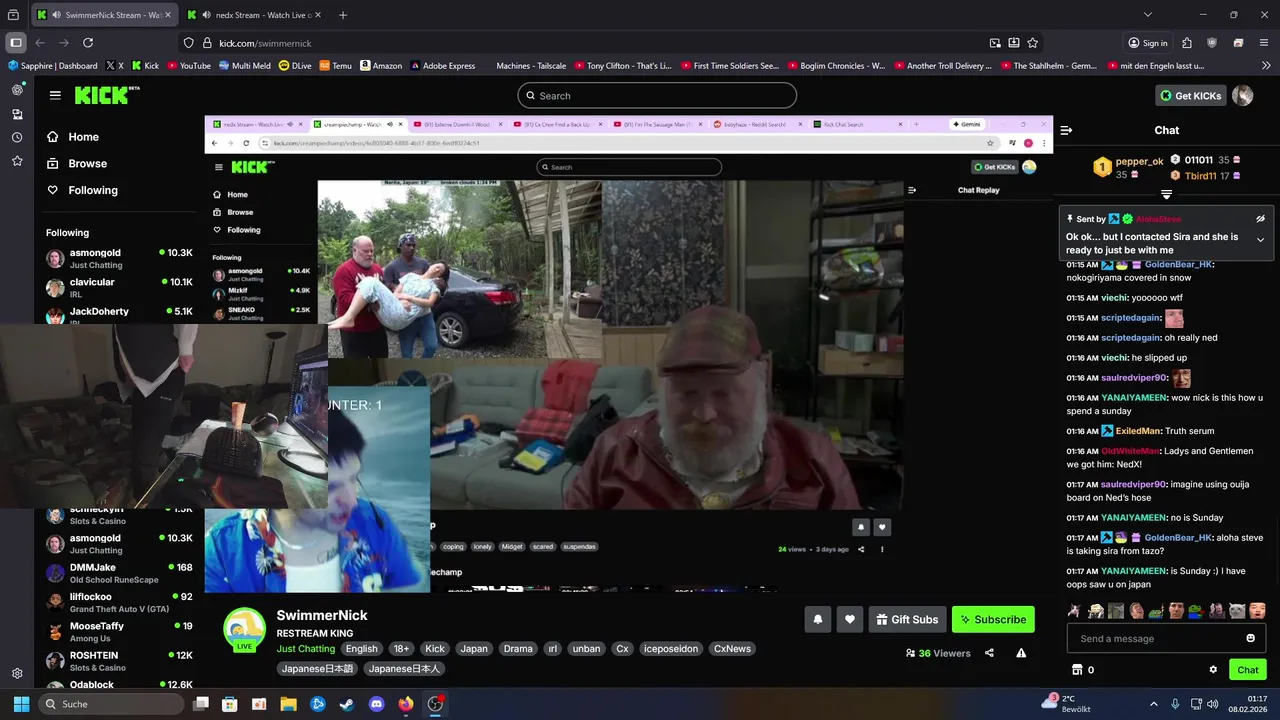The height and width of the screenshot is (720, 1280).
Task: Click the Get KICKs button
Action: [1190, 95]
